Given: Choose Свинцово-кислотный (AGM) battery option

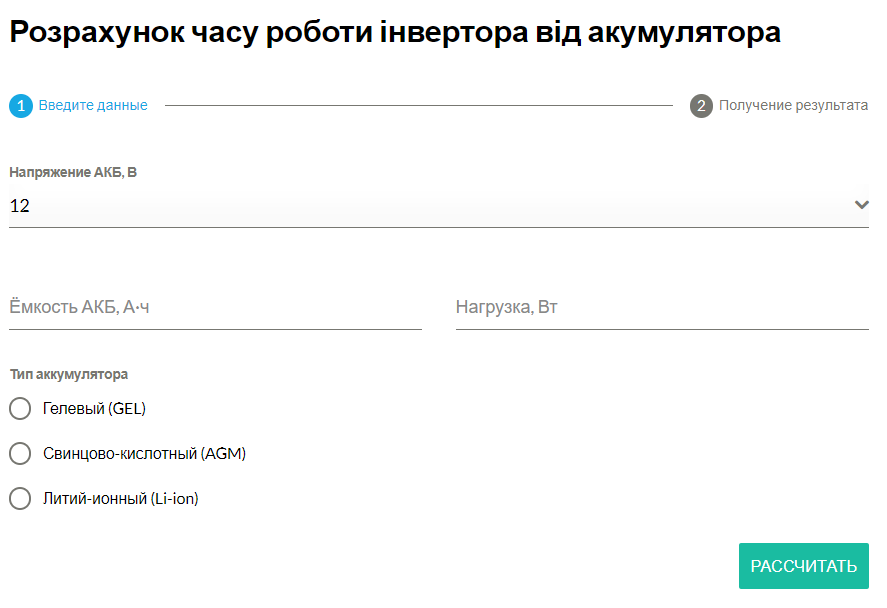Looking at the screenshot, I should 18,453.
